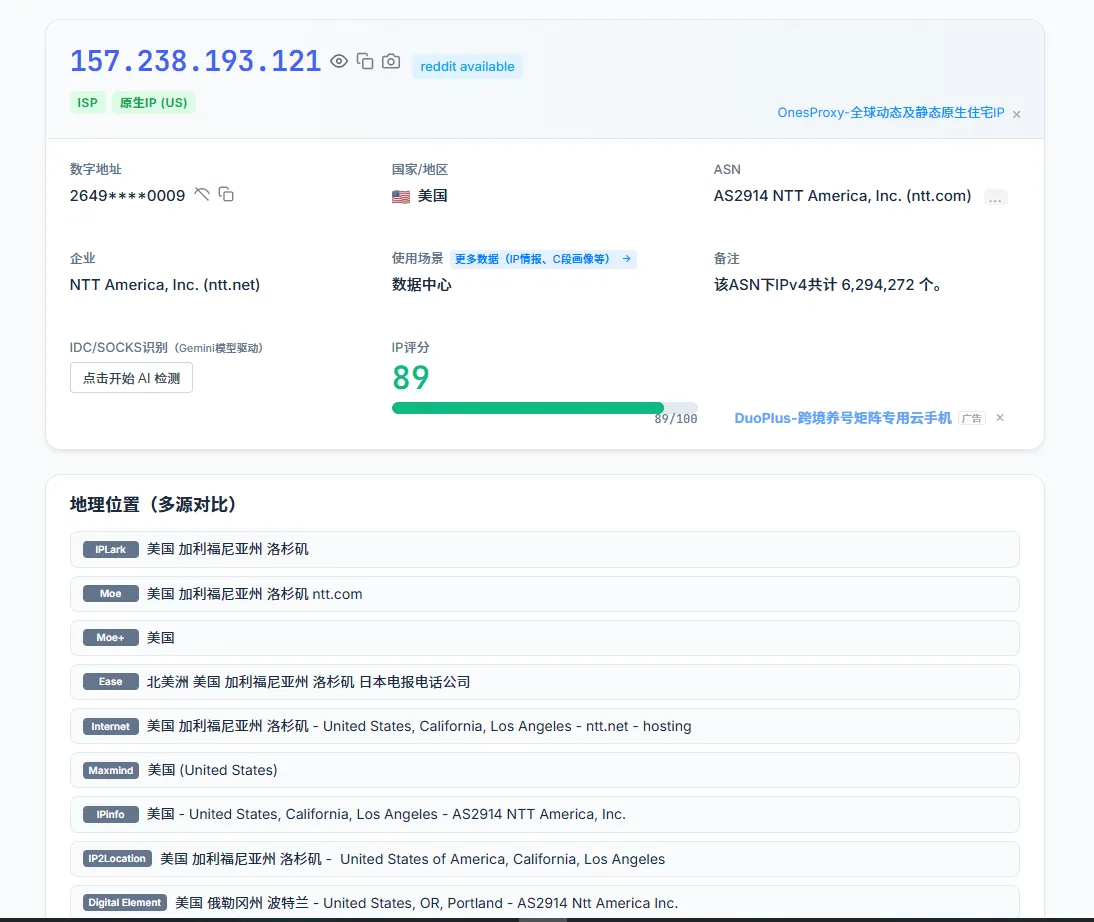Click remark 该ASN下IPv4共计 6,294,272 个

click(x=827, y=285)
